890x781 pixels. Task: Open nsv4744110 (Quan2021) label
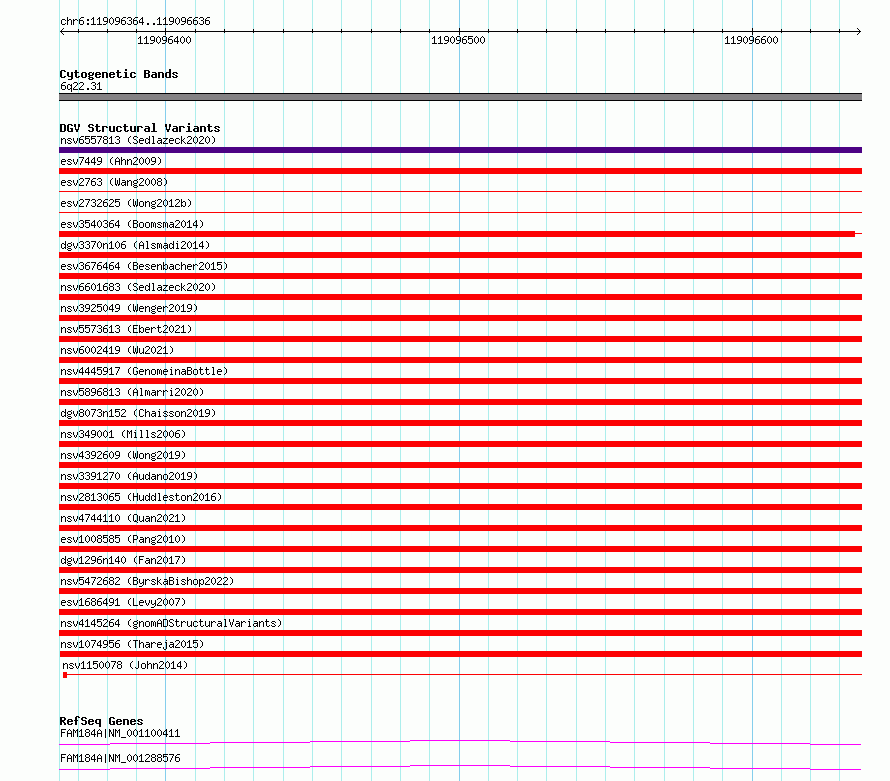click(123, 518)
